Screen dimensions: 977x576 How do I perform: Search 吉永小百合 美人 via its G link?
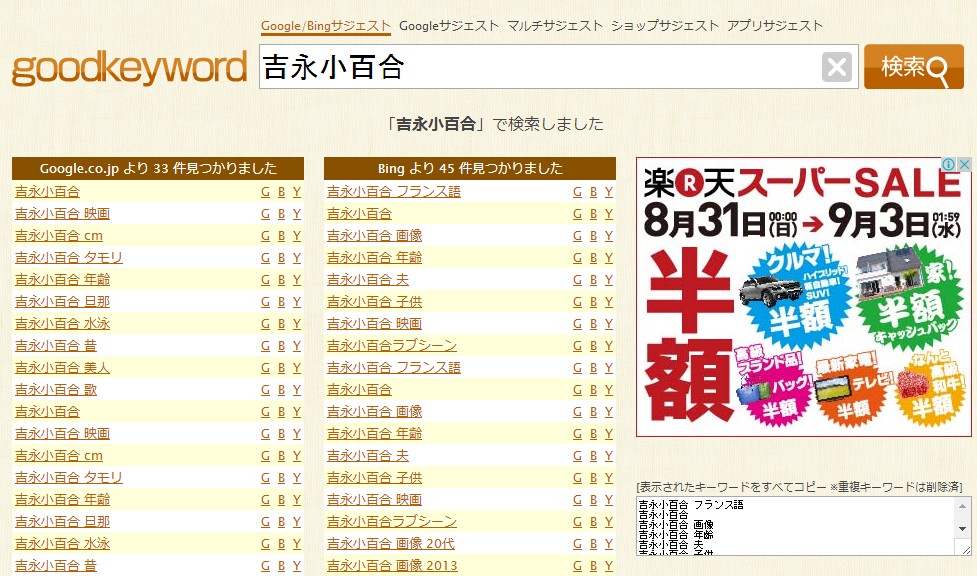265,368
